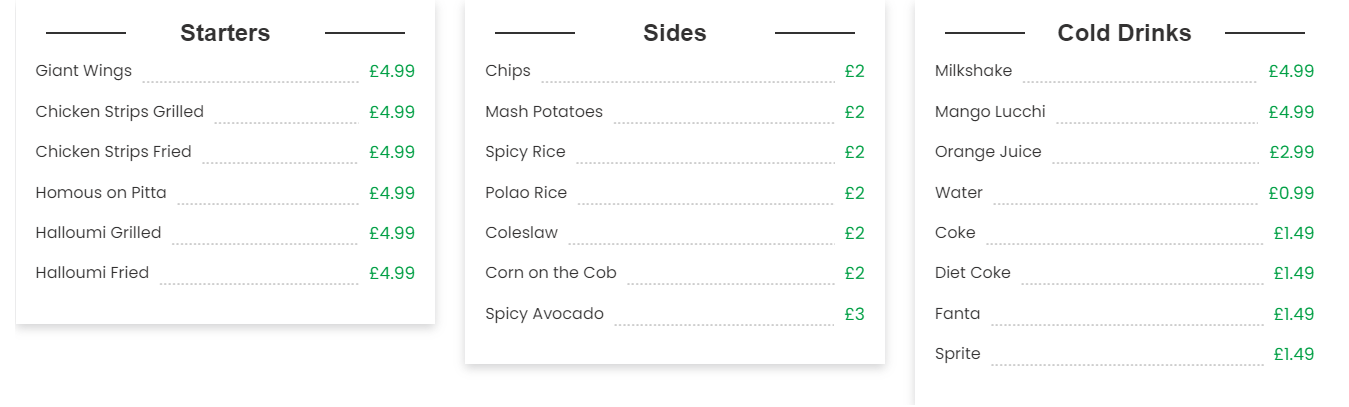
Task: Click Homous on Pitta item
Action: point(101,193)
